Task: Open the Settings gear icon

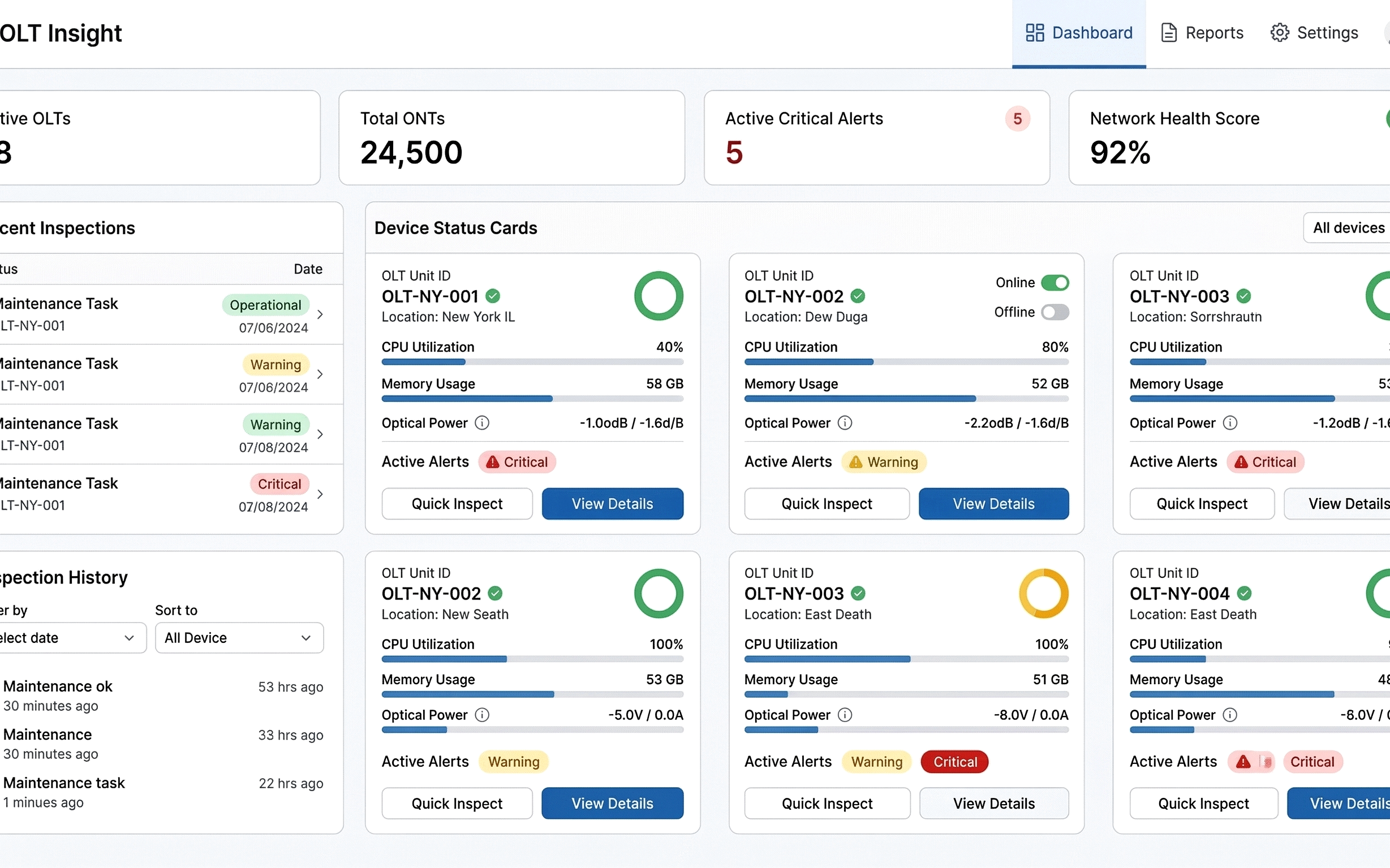Action: point(1280,33)
